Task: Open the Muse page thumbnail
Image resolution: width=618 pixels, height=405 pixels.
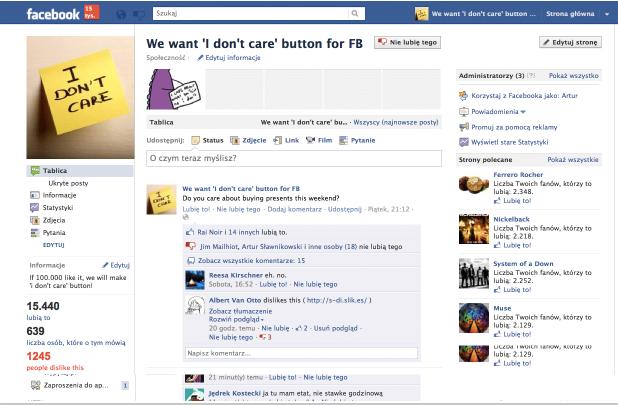Action: tap(474, 318)
